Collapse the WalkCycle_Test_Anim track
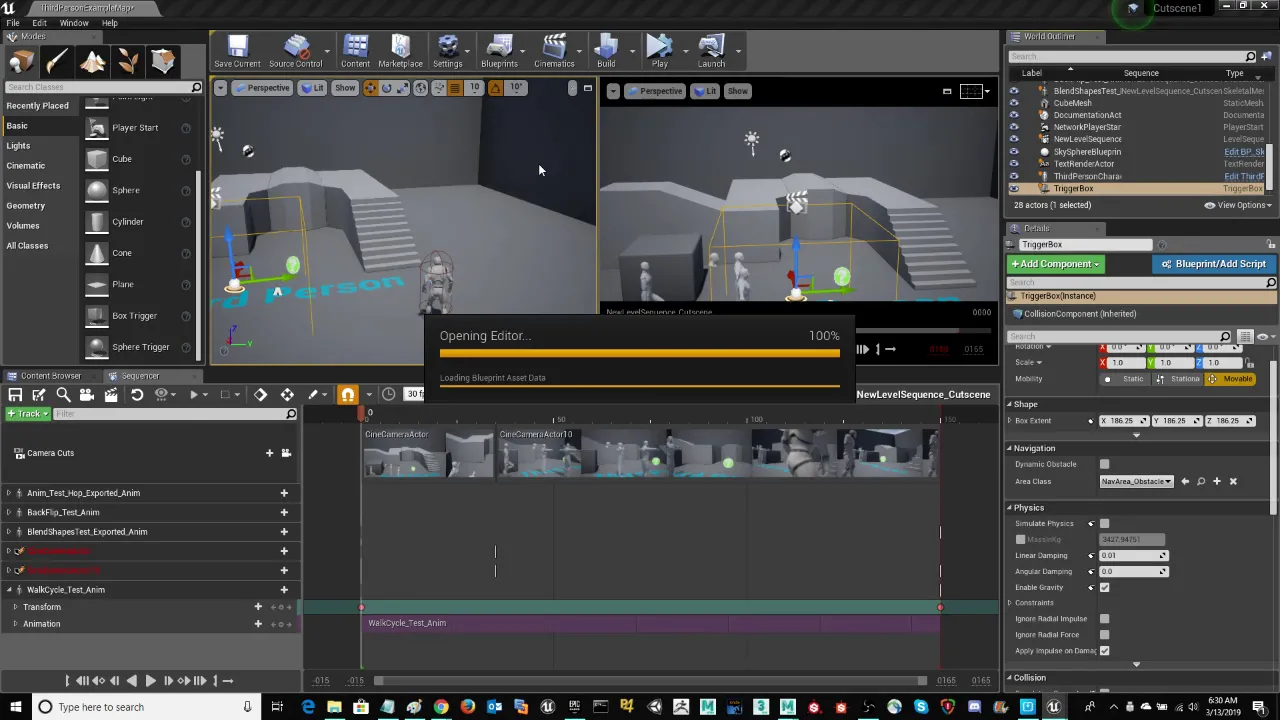Image resolution: width=1280 pixels, height=720 pixels. point(9,590)
